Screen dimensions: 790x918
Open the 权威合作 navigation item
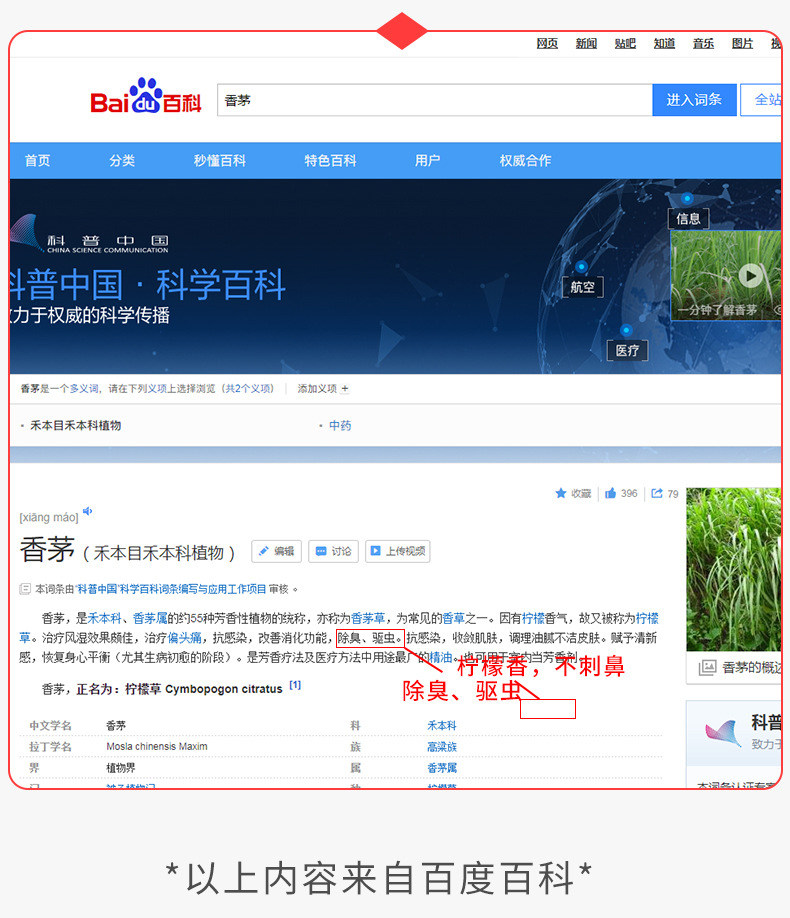(525, 160)
